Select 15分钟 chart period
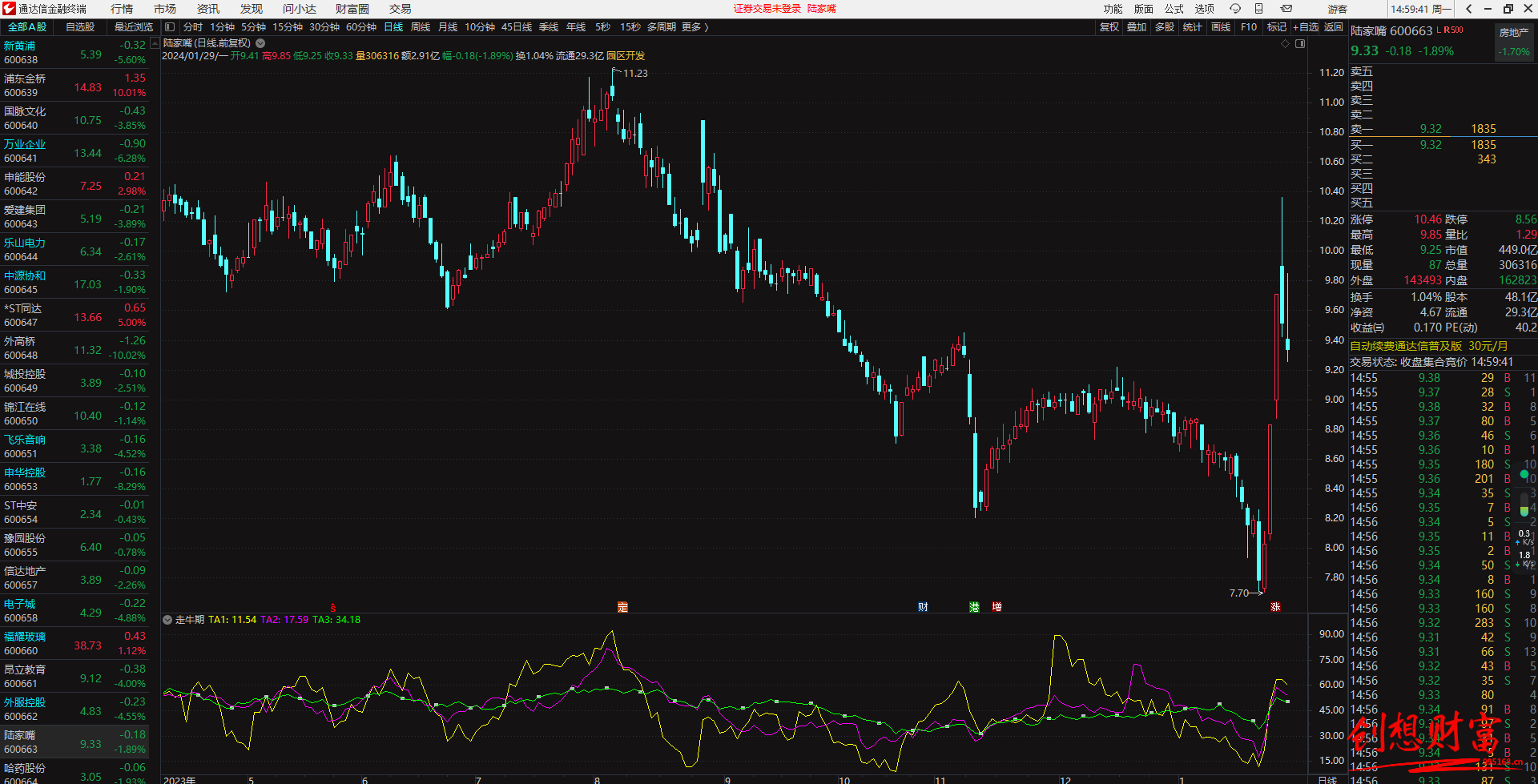 click(288, 27)
